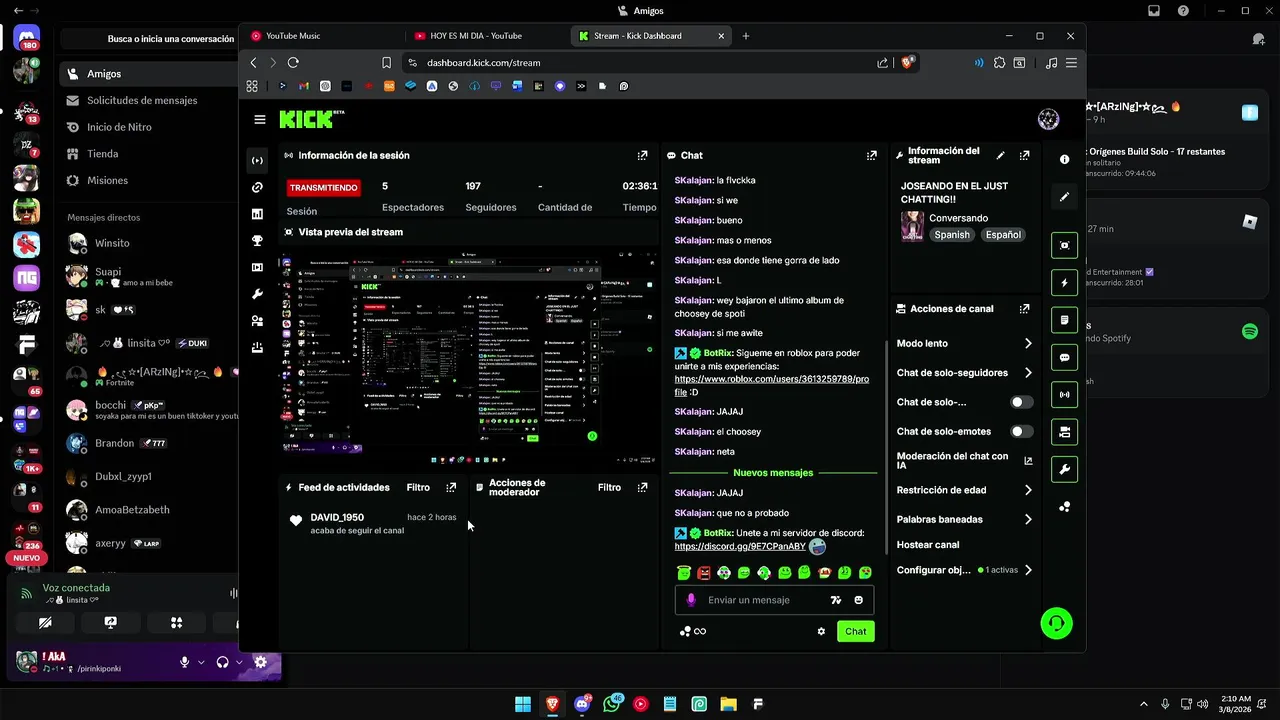Click the bookmark icon in the address bar
Image resolution: width=1280 pixels, height=720 pixels.
[x=386, y=62]
